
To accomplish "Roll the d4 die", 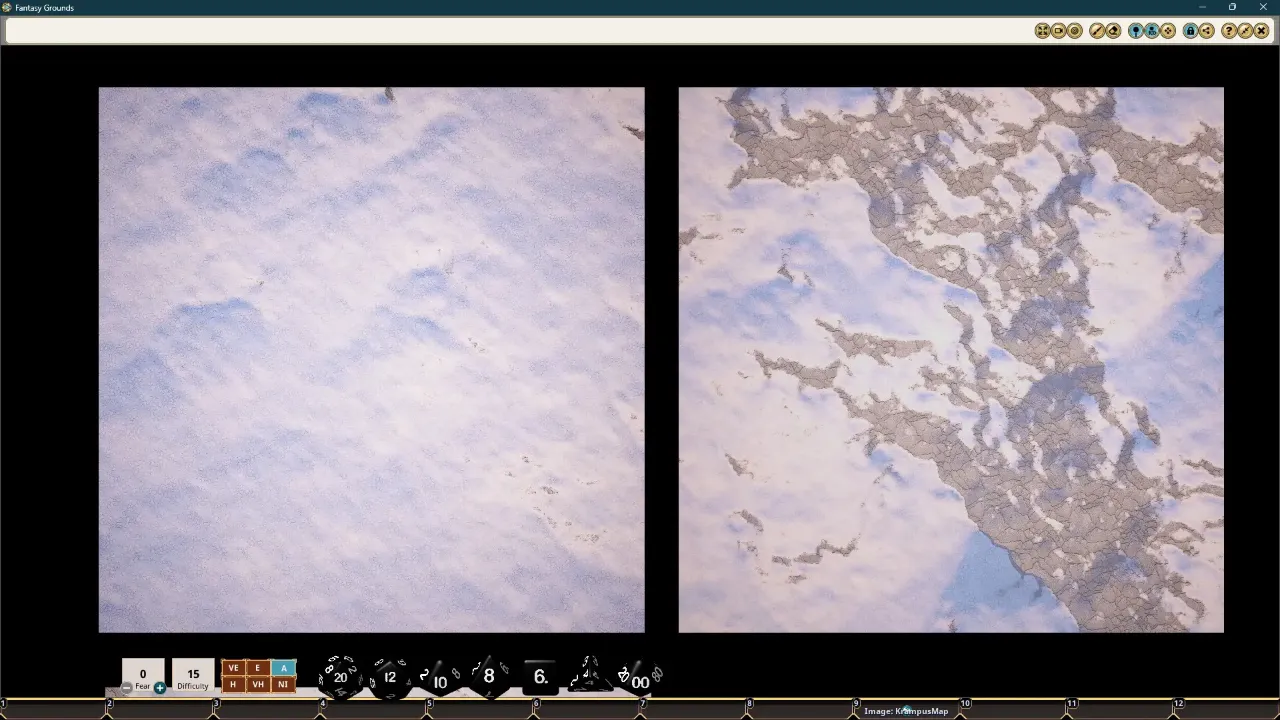I will [589, 675].
